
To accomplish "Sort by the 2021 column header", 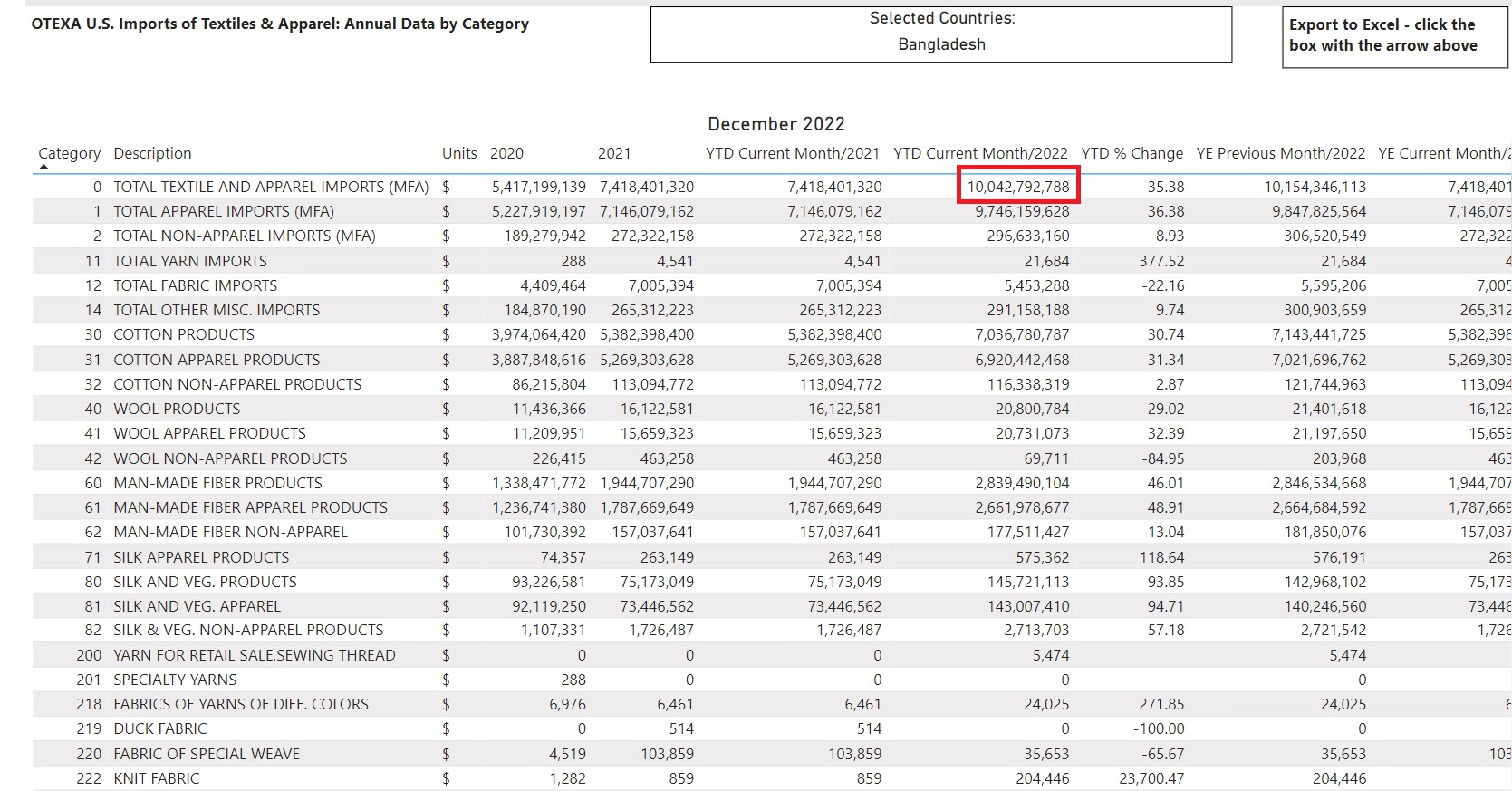I will (x=614, y=153).
